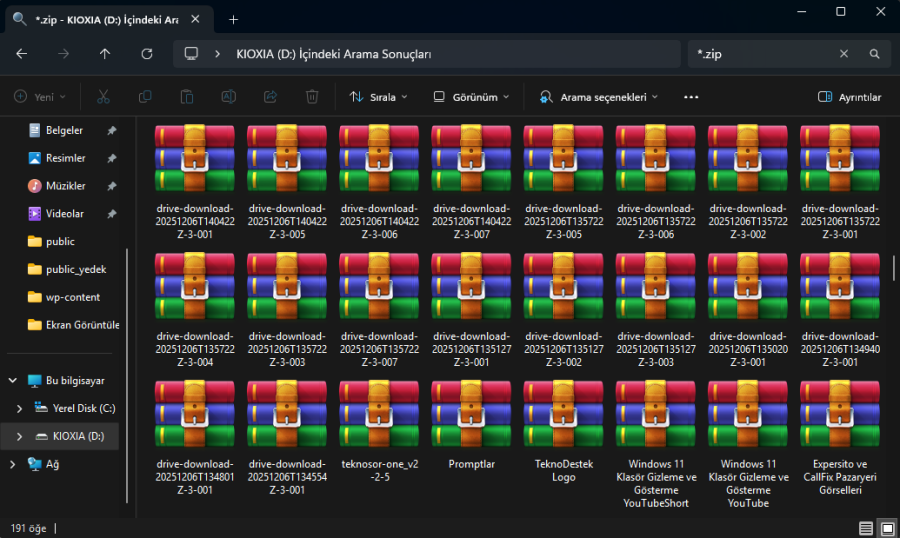Open the Sırala sort dropdown
This screenshot has width=900, height=538.
(x=378, y=97)
